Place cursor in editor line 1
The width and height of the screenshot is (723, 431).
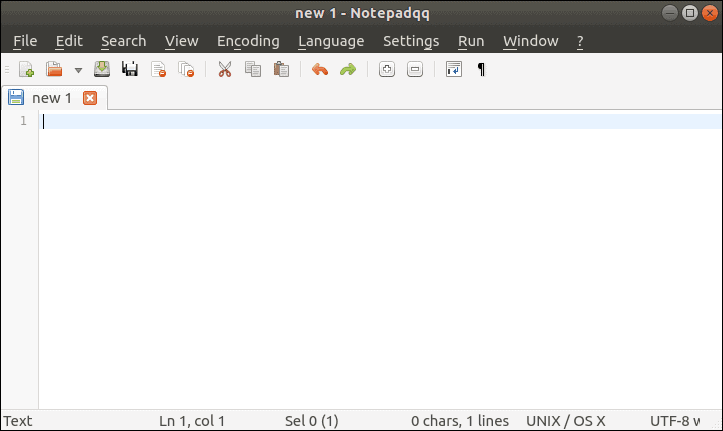(380, 122)
